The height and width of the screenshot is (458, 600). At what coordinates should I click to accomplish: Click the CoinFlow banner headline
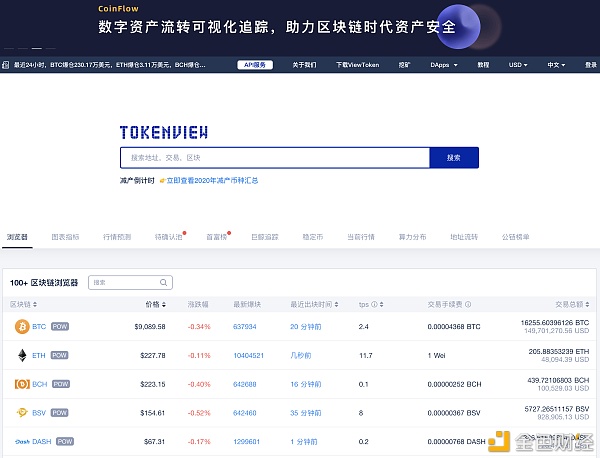click(277, 27)
